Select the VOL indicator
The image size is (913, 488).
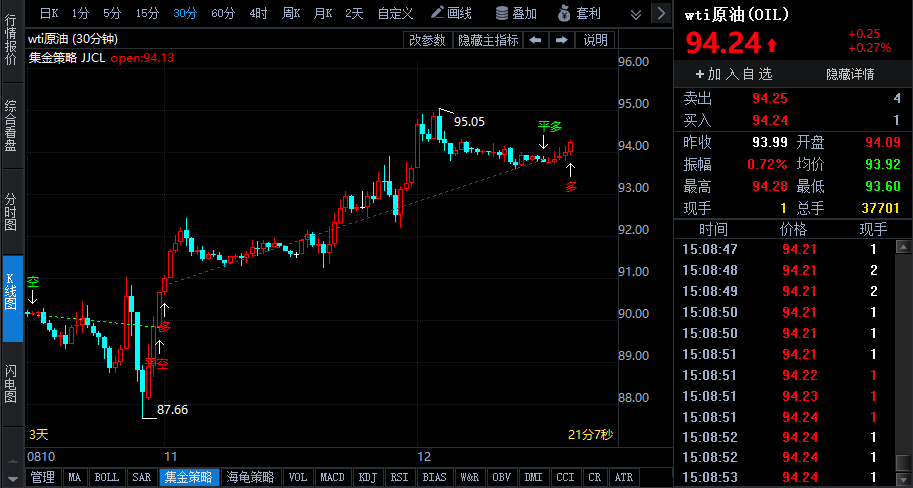[x=298, y=477]
